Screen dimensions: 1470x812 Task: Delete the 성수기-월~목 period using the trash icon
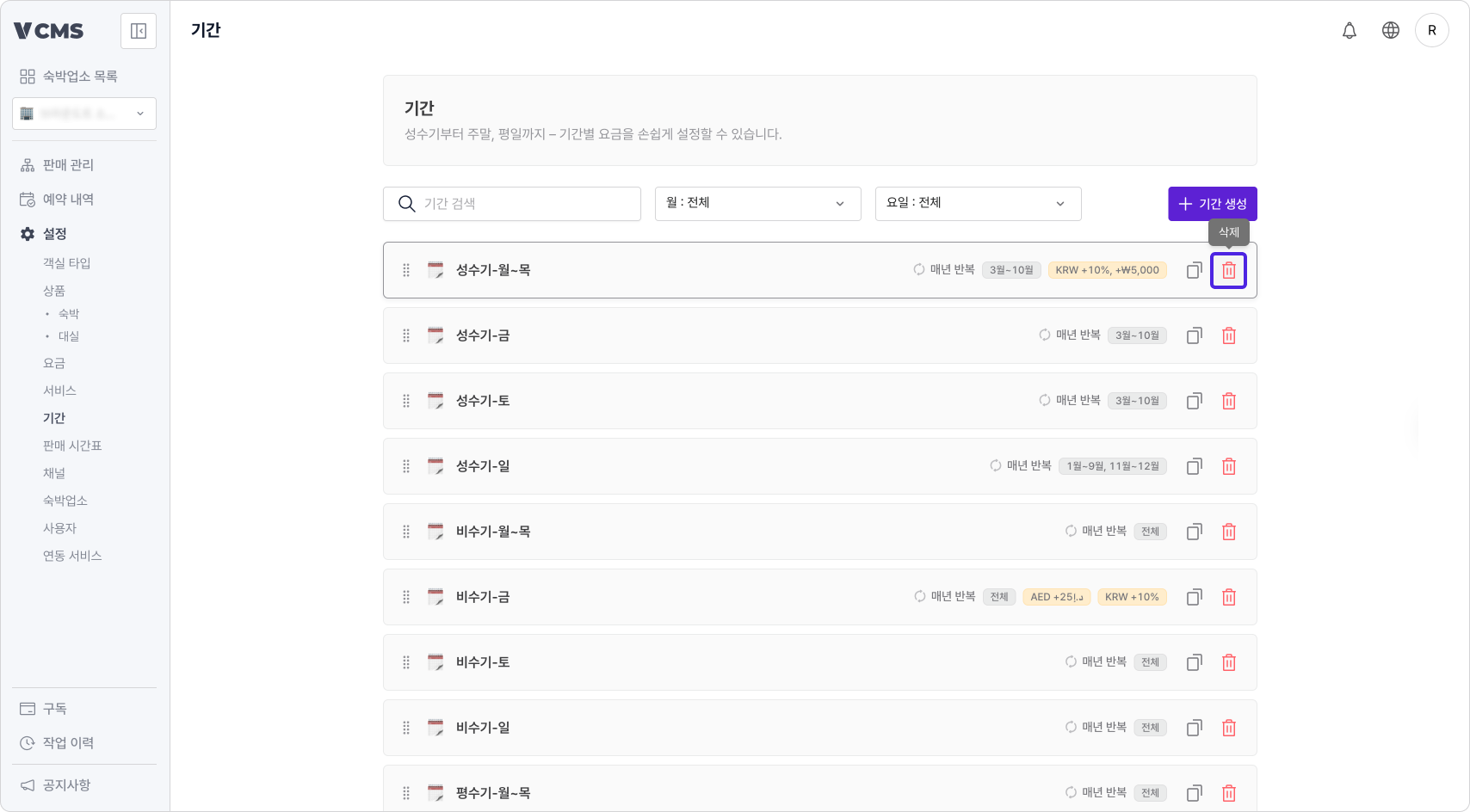pyautogui.click(x=1228, y=270)
